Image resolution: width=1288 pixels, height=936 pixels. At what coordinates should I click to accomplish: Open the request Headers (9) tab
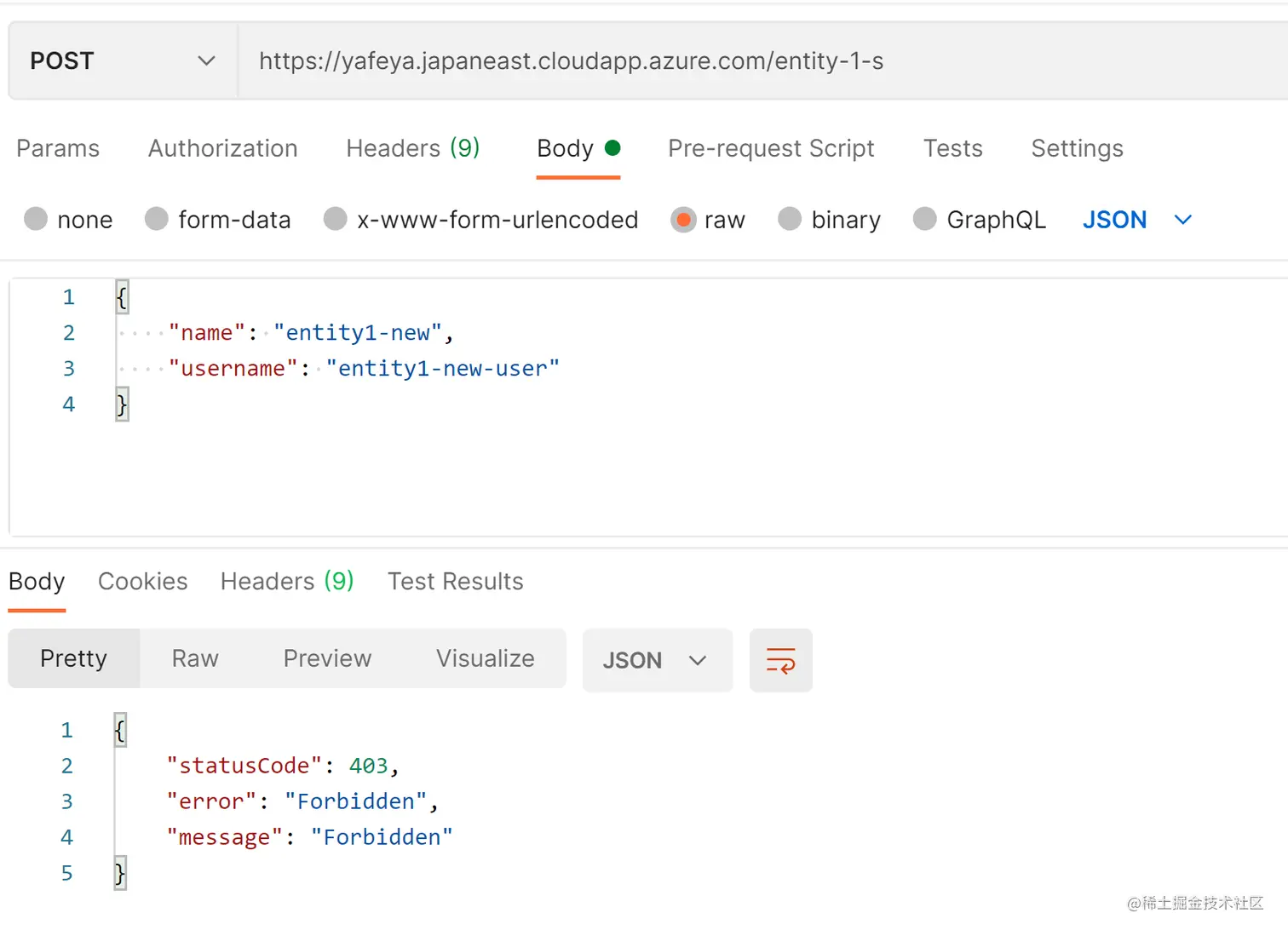412,148
